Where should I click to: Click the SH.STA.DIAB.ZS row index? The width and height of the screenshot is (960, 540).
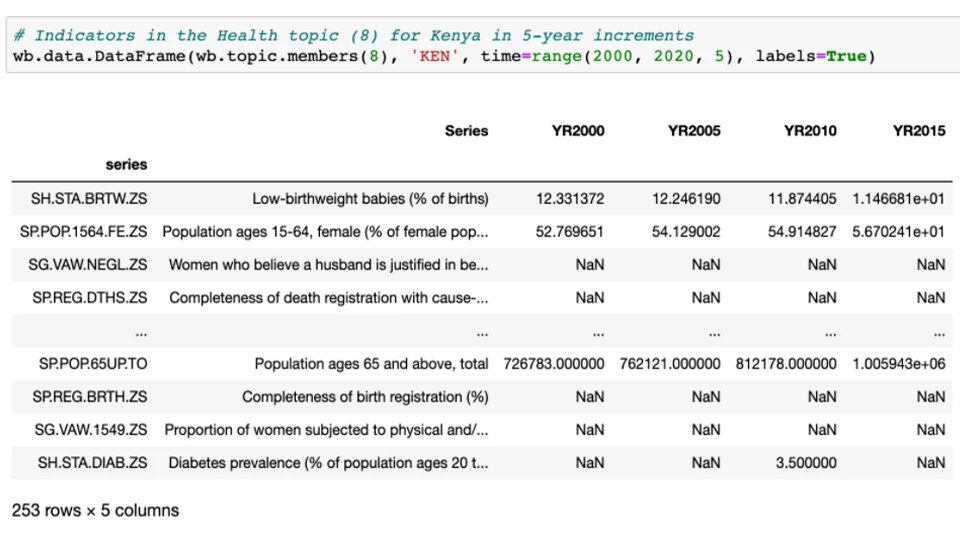[x=92, y=463]
